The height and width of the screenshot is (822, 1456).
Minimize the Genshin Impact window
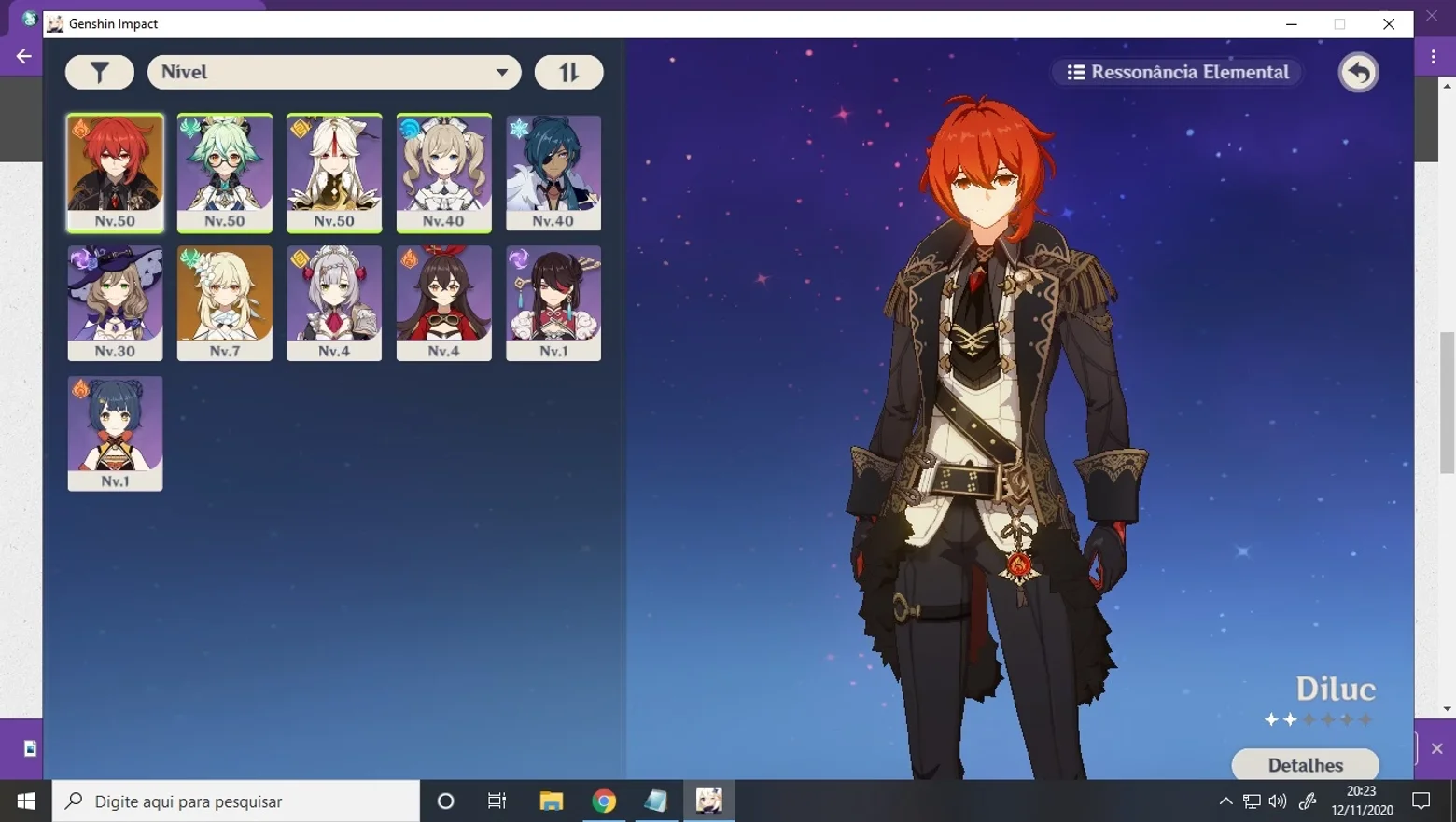(x=1292, y=24)
